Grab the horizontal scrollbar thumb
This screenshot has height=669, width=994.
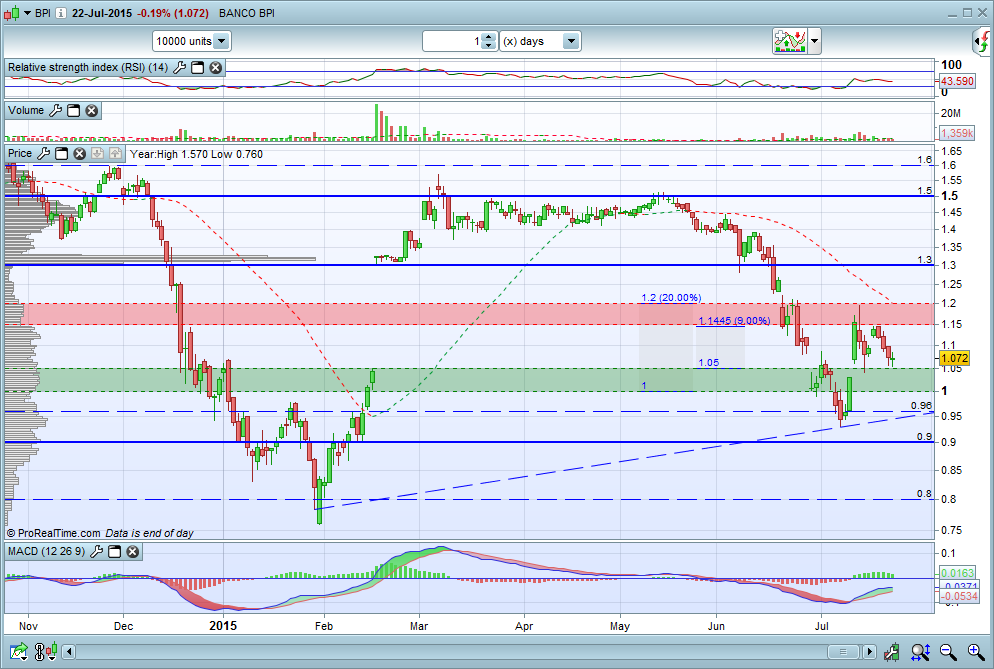pos(843,652)
